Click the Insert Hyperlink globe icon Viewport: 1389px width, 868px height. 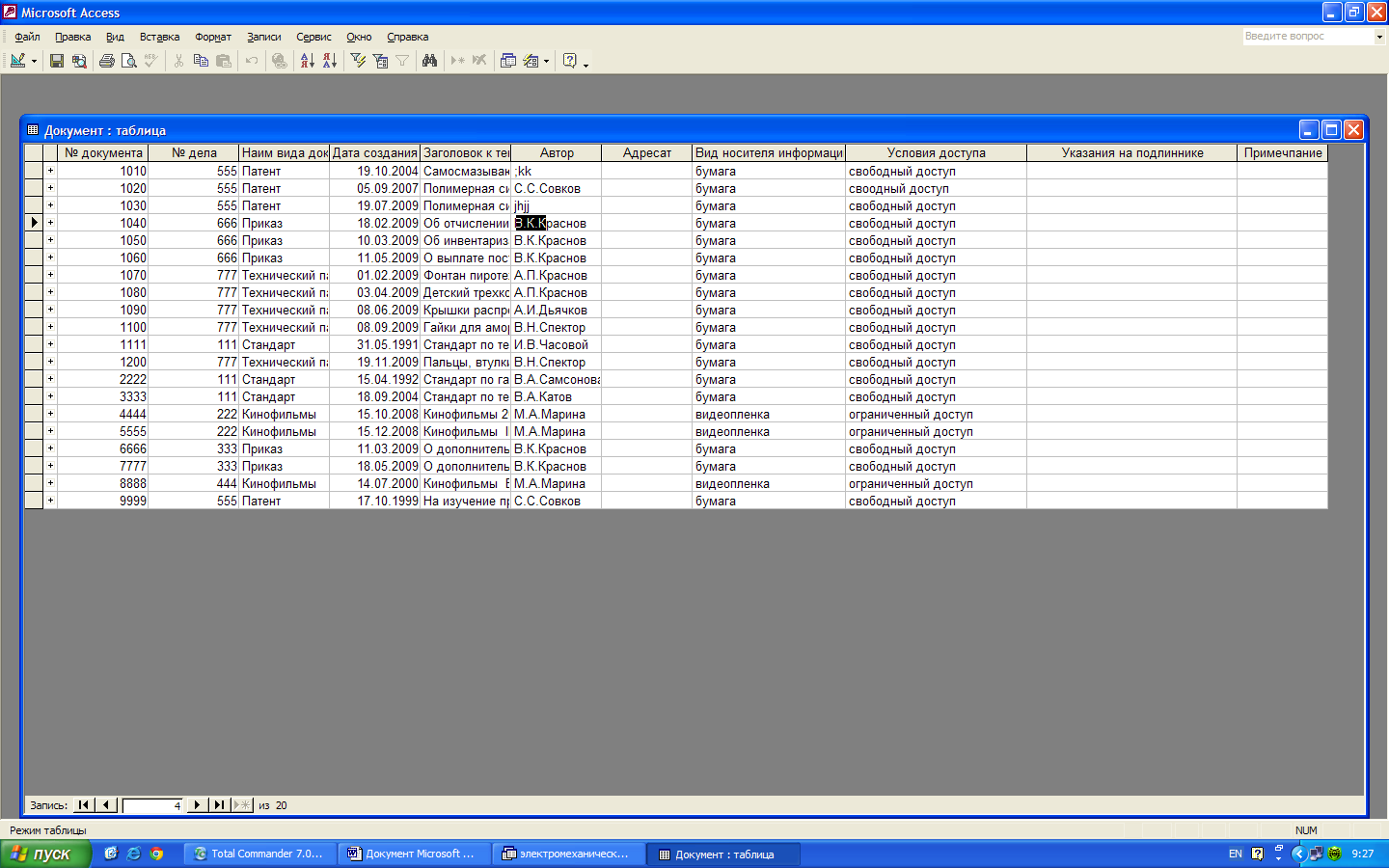[x=280, y=61]
